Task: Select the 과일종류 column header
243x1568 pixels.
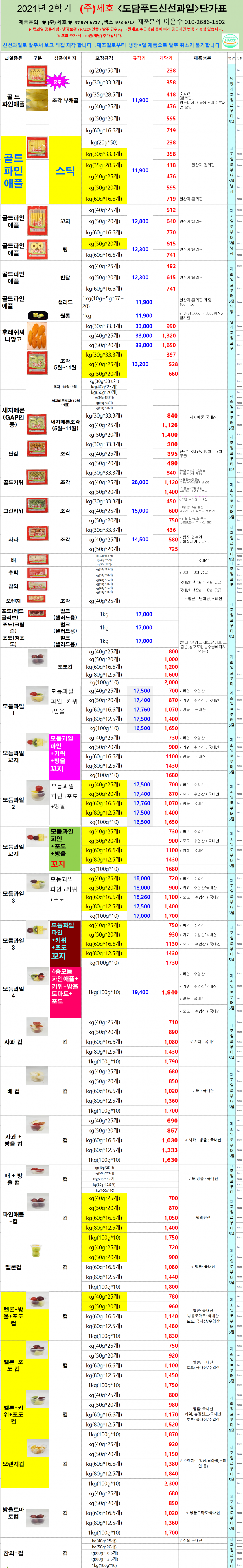Action: (x=13, y=58)
